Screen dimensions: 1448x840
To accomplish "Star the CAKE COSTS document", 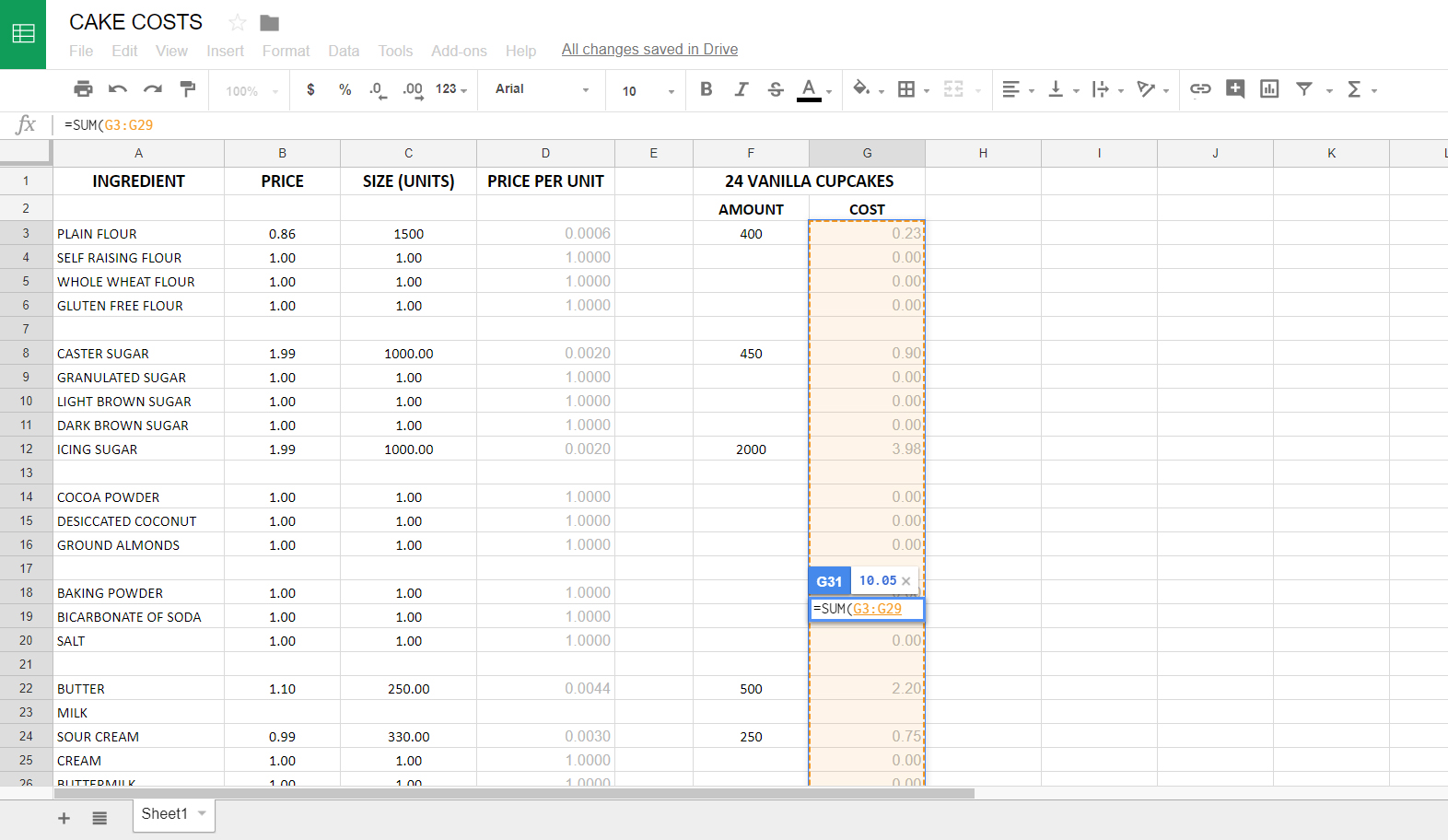I will pyautogui.click(x=238, y=23).
